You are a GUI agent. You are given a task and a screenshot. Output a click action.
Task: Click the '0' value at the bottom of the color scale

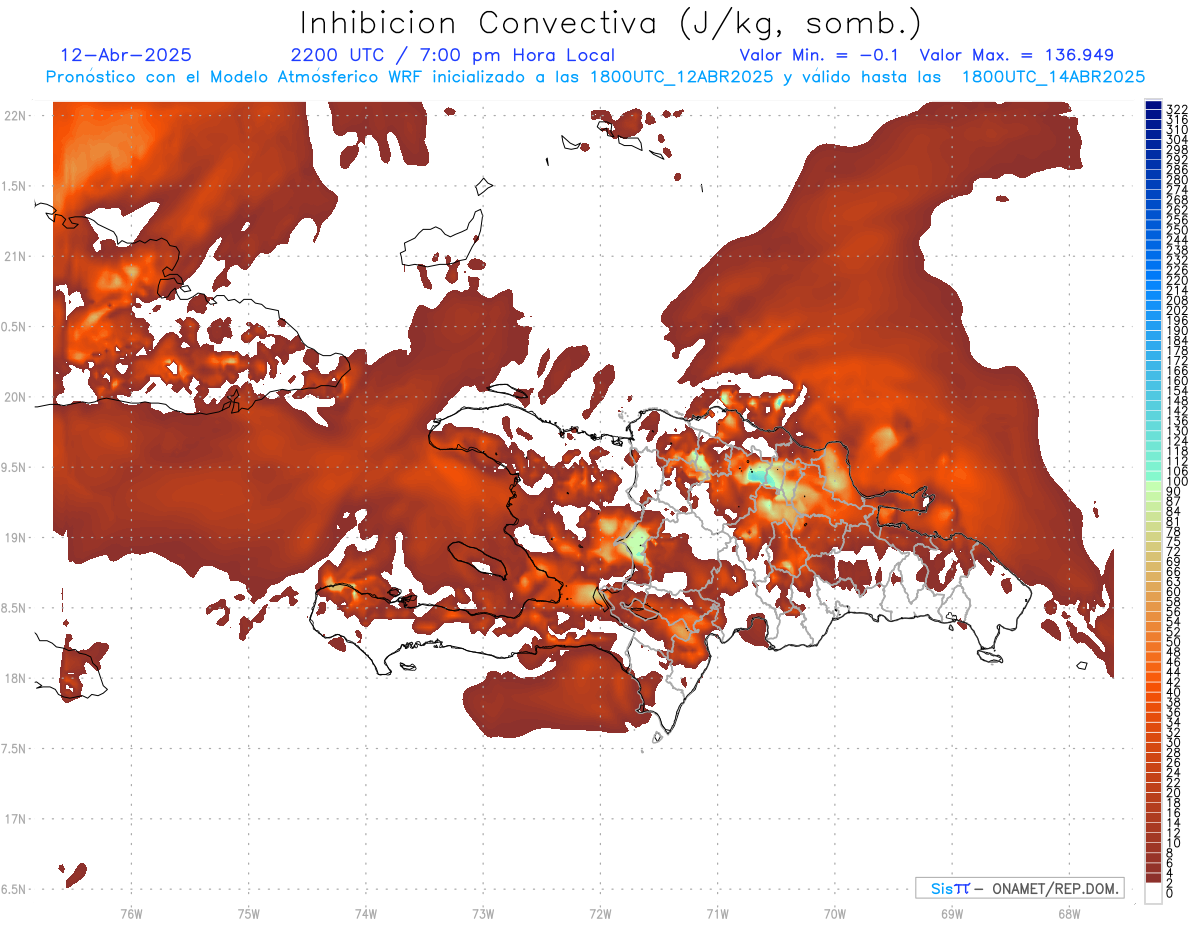click(1171, 893)
